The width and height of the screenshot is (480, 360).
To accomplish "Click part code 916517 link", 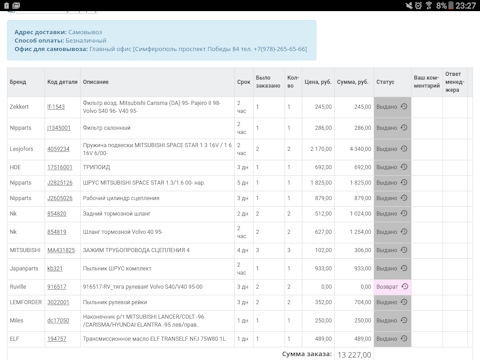I will [x=57, y=287].
